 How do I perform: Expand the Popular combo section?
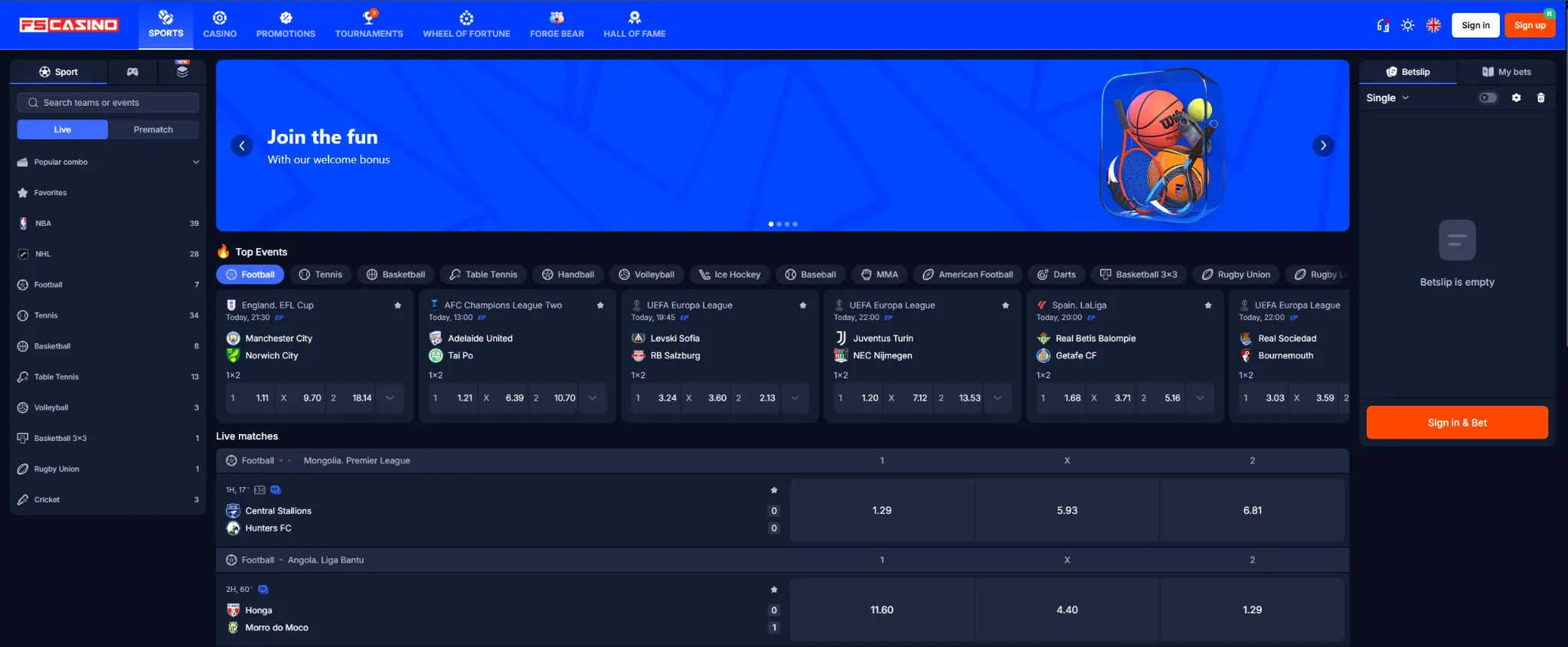tap(108, 162)
